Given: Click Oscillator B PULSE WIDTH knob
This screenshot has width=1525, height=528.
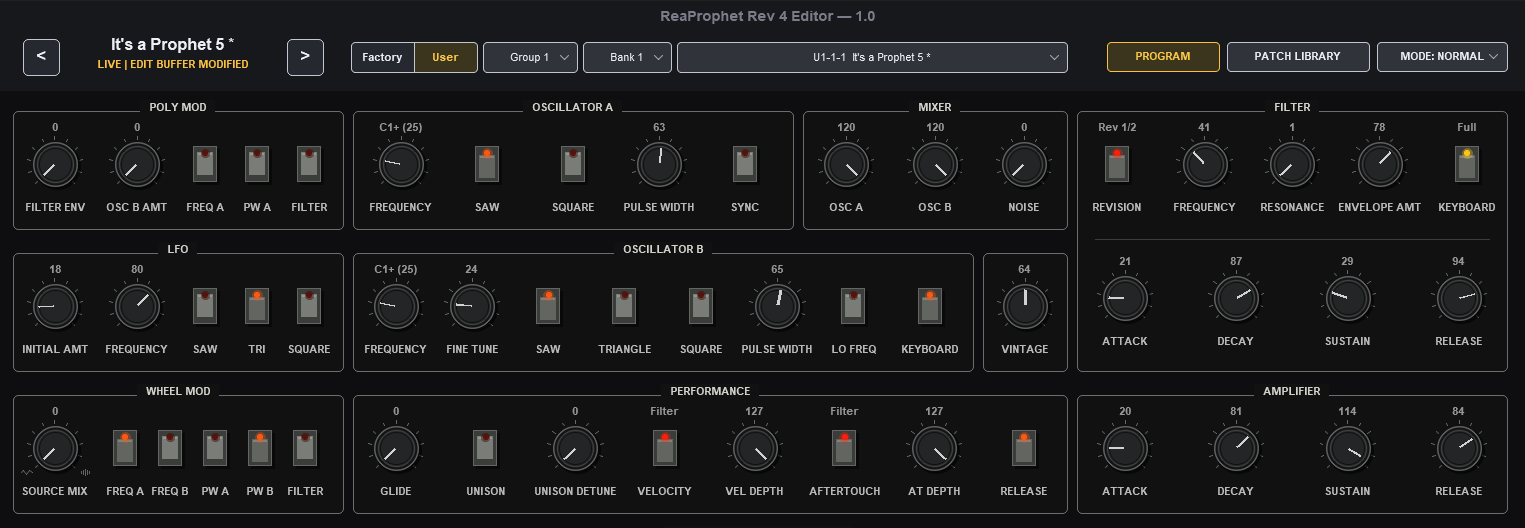Looking at the screenshot, I should pos(777,307).
